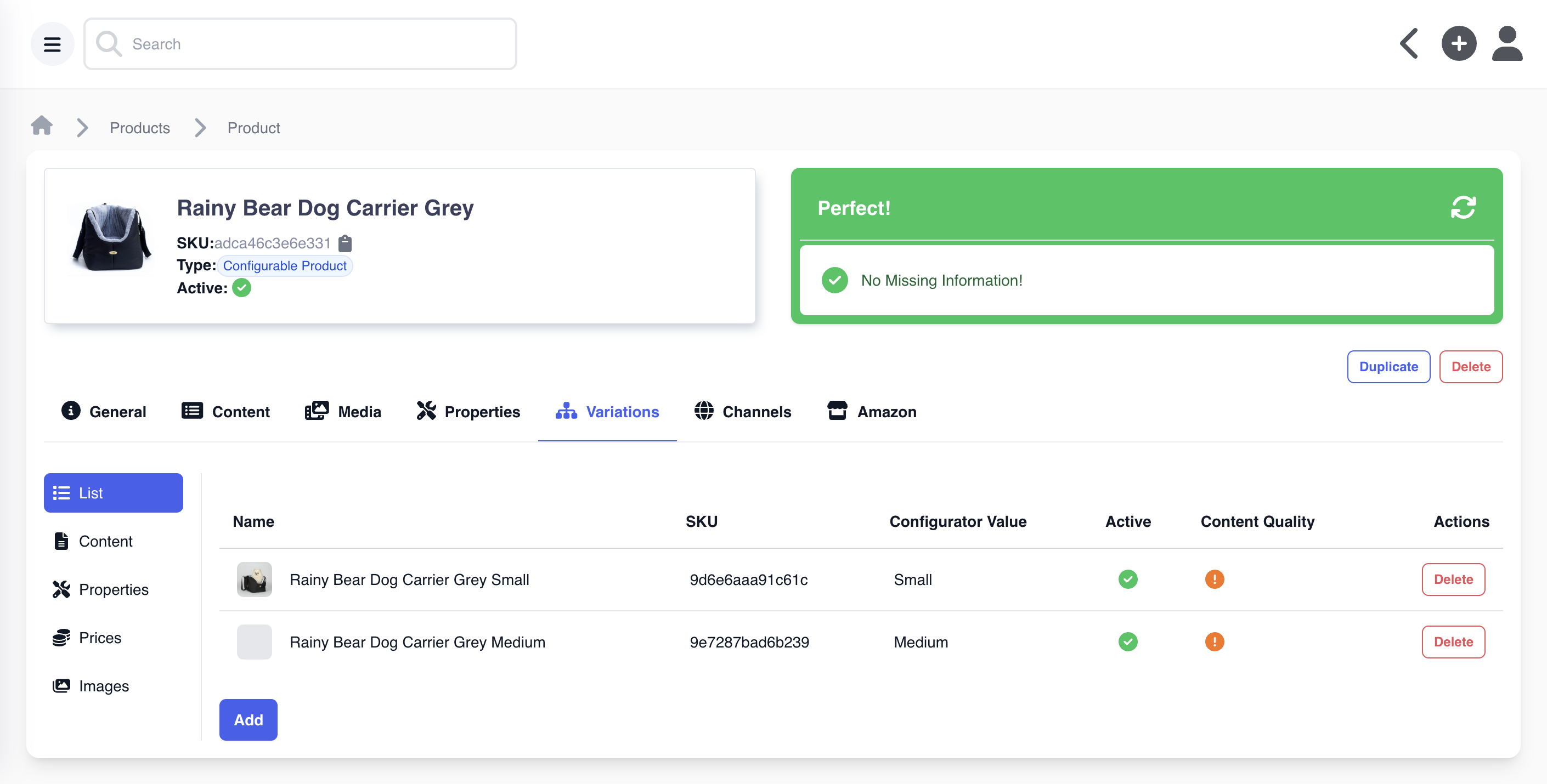Toggle active checkmark for Small variation
The image size is (1547, 784).
[1127, 580]
